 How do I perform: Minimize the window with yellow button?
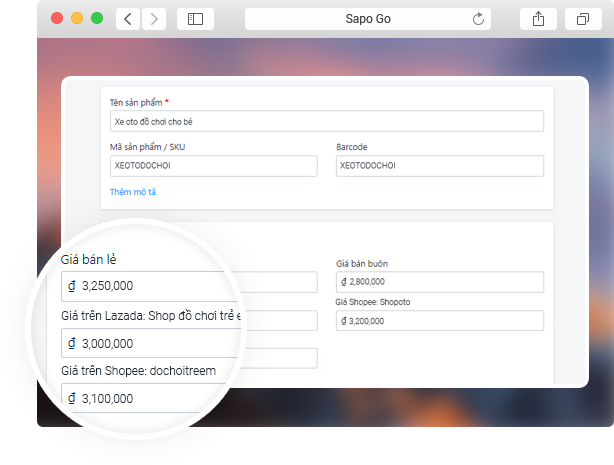(77, 18)
